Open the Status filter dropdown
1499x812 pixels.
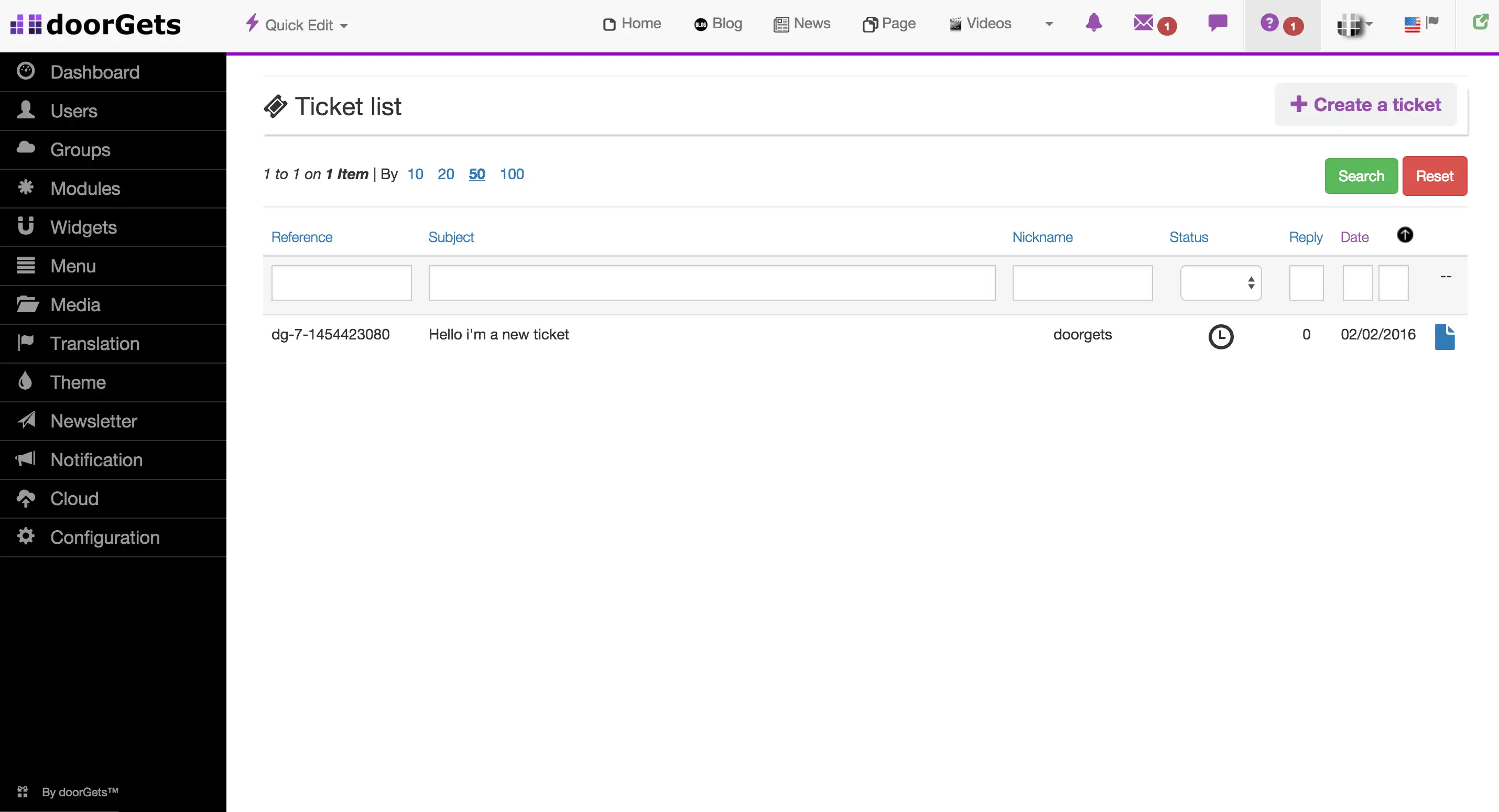click(x=1221, y=283)
